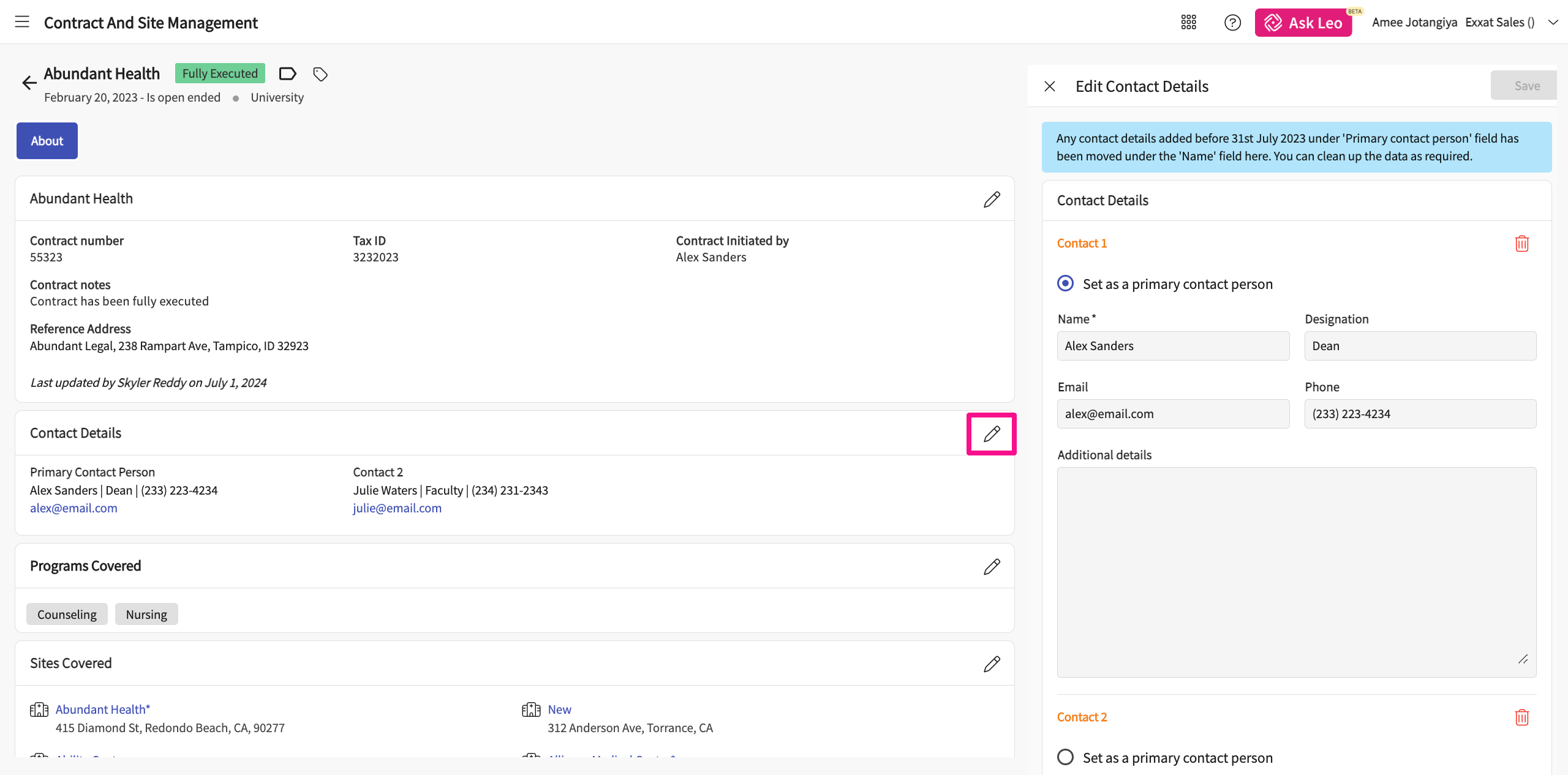Close the Edit Contact Details panel
The height and width of the screenshot is (775, 1568).
(1050, 86)
